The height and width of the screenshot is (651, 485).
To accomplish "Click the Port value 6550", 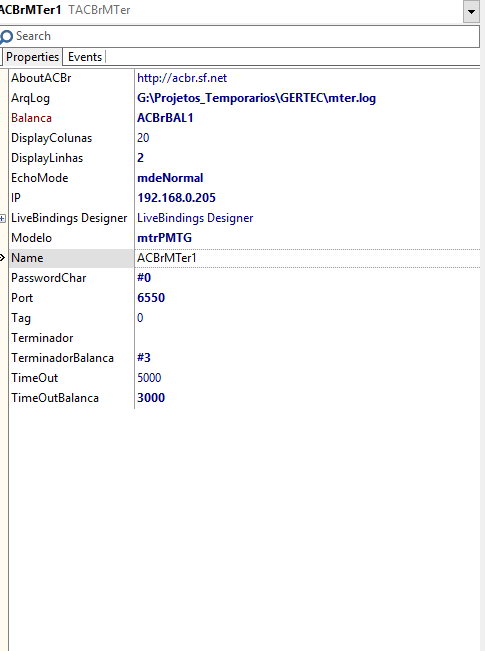I will point(151,298).
